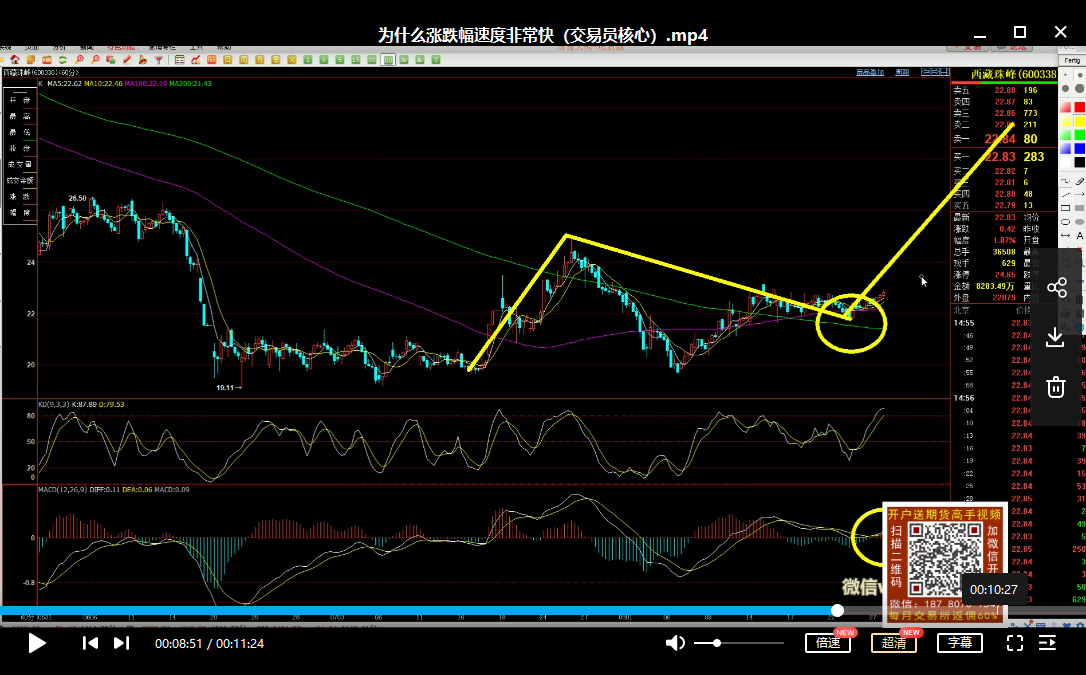This screenshot has width=1086, height=675.
Task: Download the video
Action: pos(1055,337)
